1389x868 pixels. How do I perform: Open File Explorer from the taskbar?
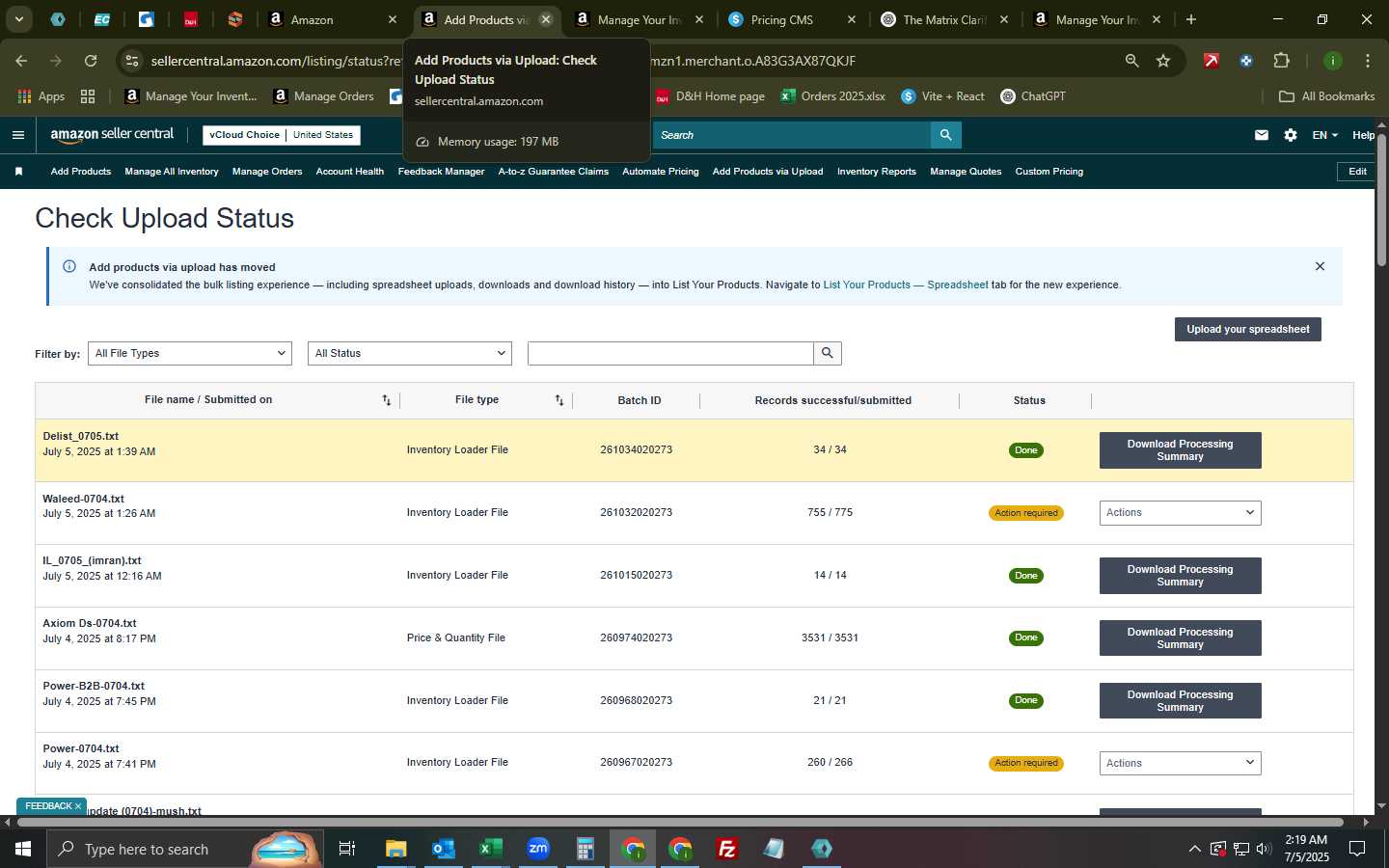[x=396, y=849]
